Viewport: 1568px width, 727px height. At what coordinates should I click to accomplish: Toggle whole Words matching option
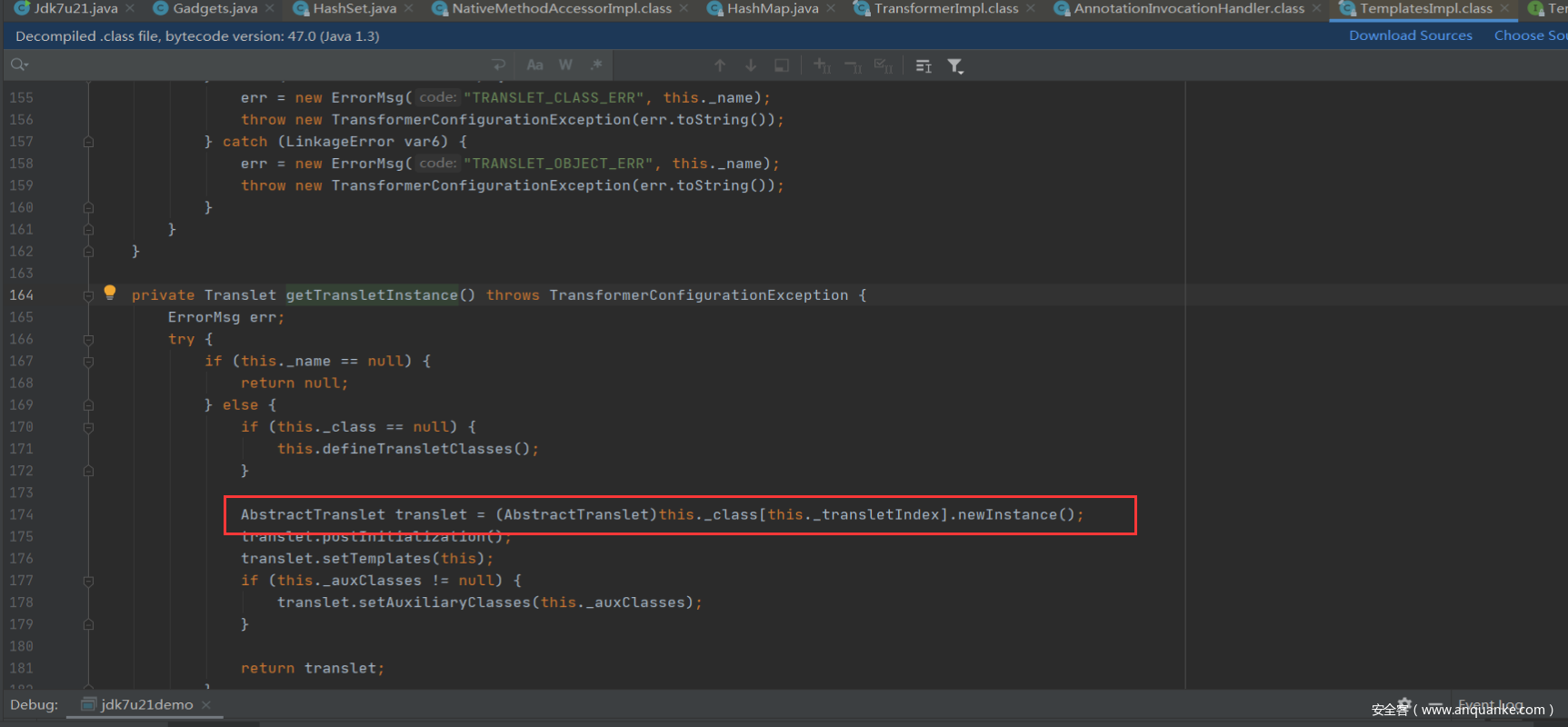click(x=565, y=65)
